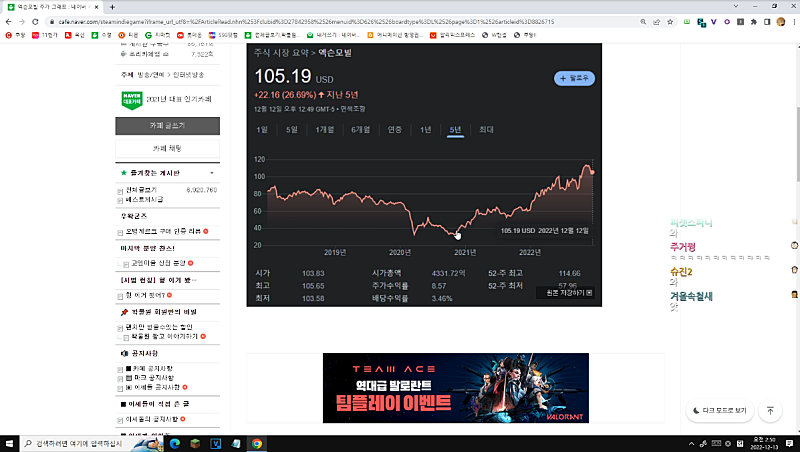Toggle the browser side panel
This screenshot has height=452, width=800.
point(767,22)
